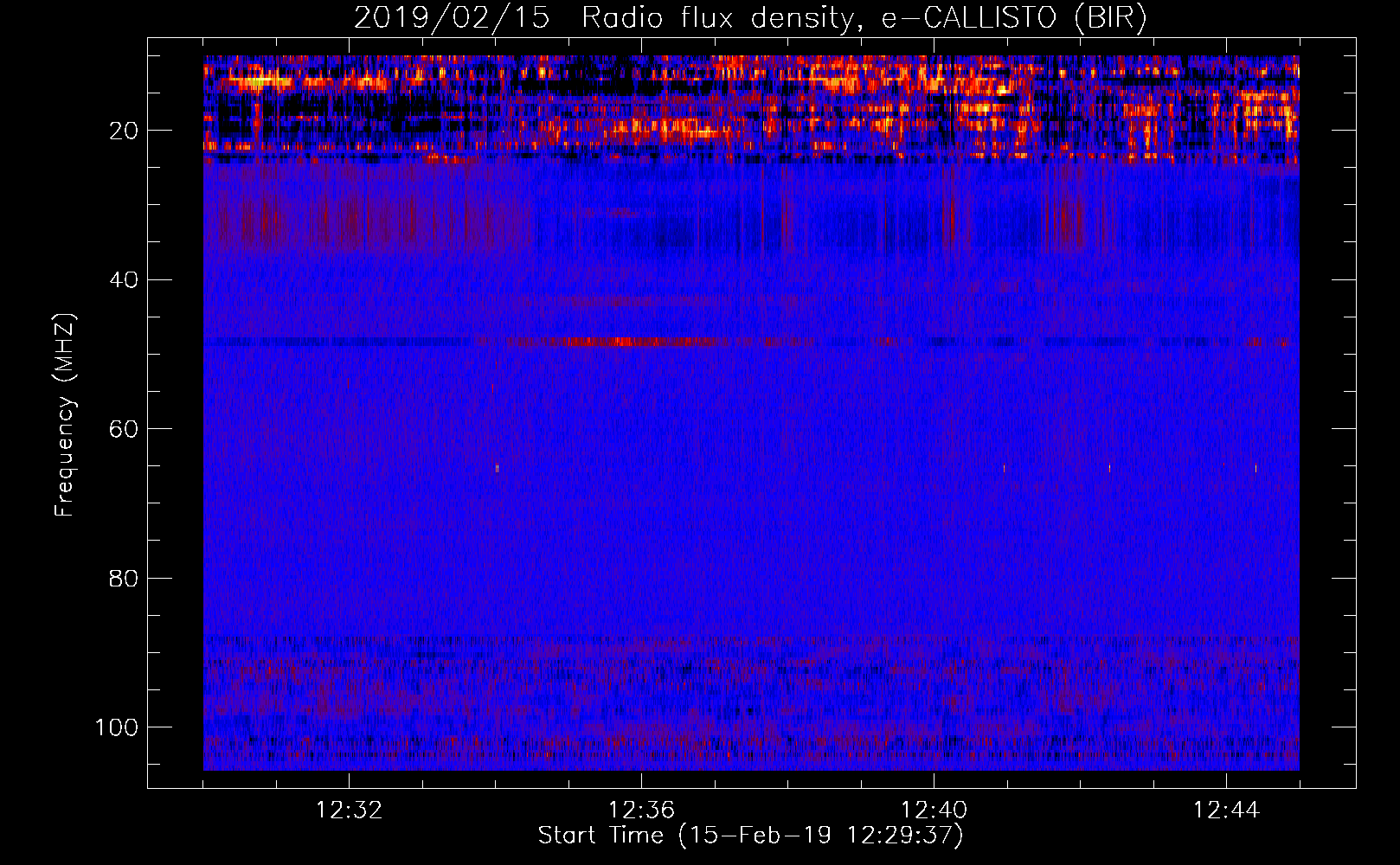Image resolution: width=1400 pixels, height=865 pixels.
Task: Click the 80 frequency tick label
Action: click(125, 578)
